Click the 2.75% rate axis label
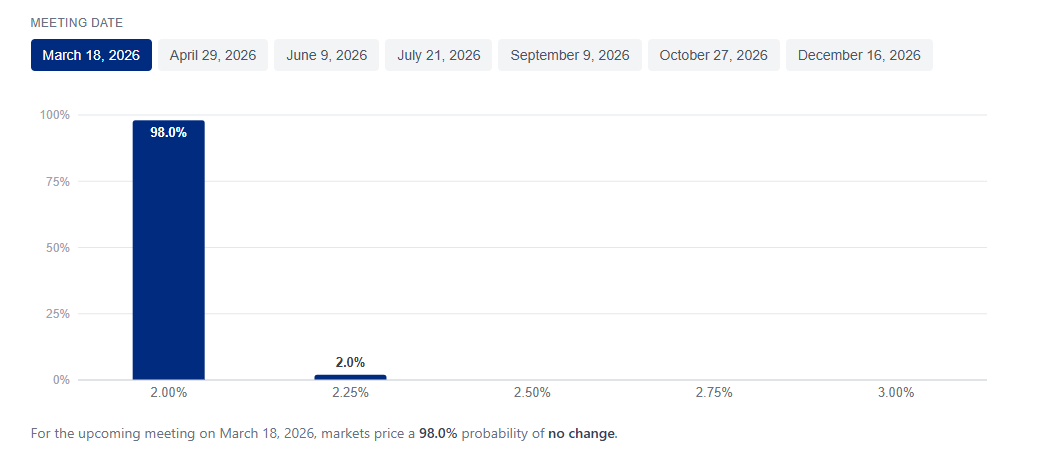 (714, 393)
